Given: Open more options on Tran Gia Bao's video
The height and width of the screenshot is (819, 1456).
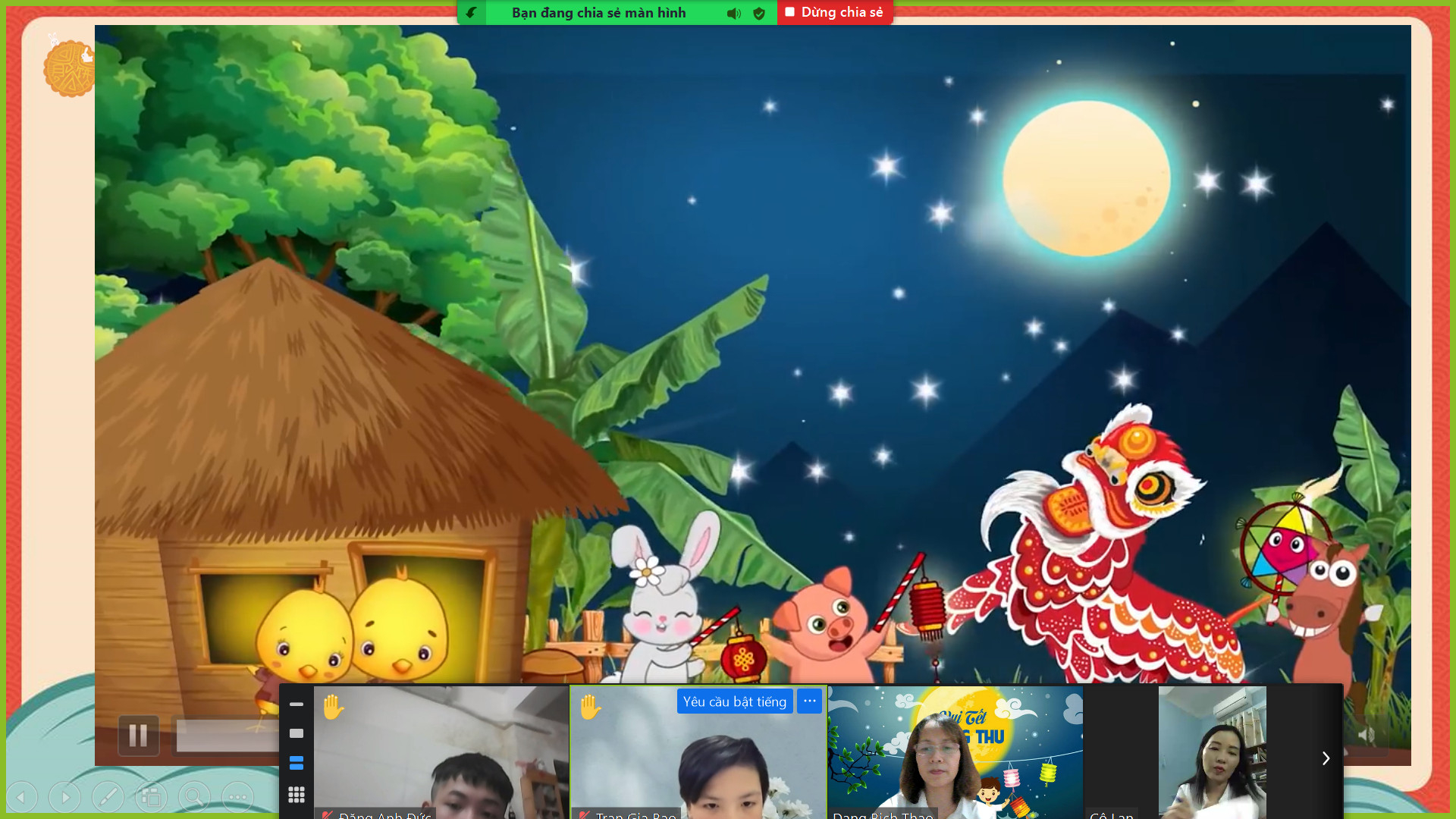Looking at the screenshot, I should pyautogui.click(x=809, y=701).
